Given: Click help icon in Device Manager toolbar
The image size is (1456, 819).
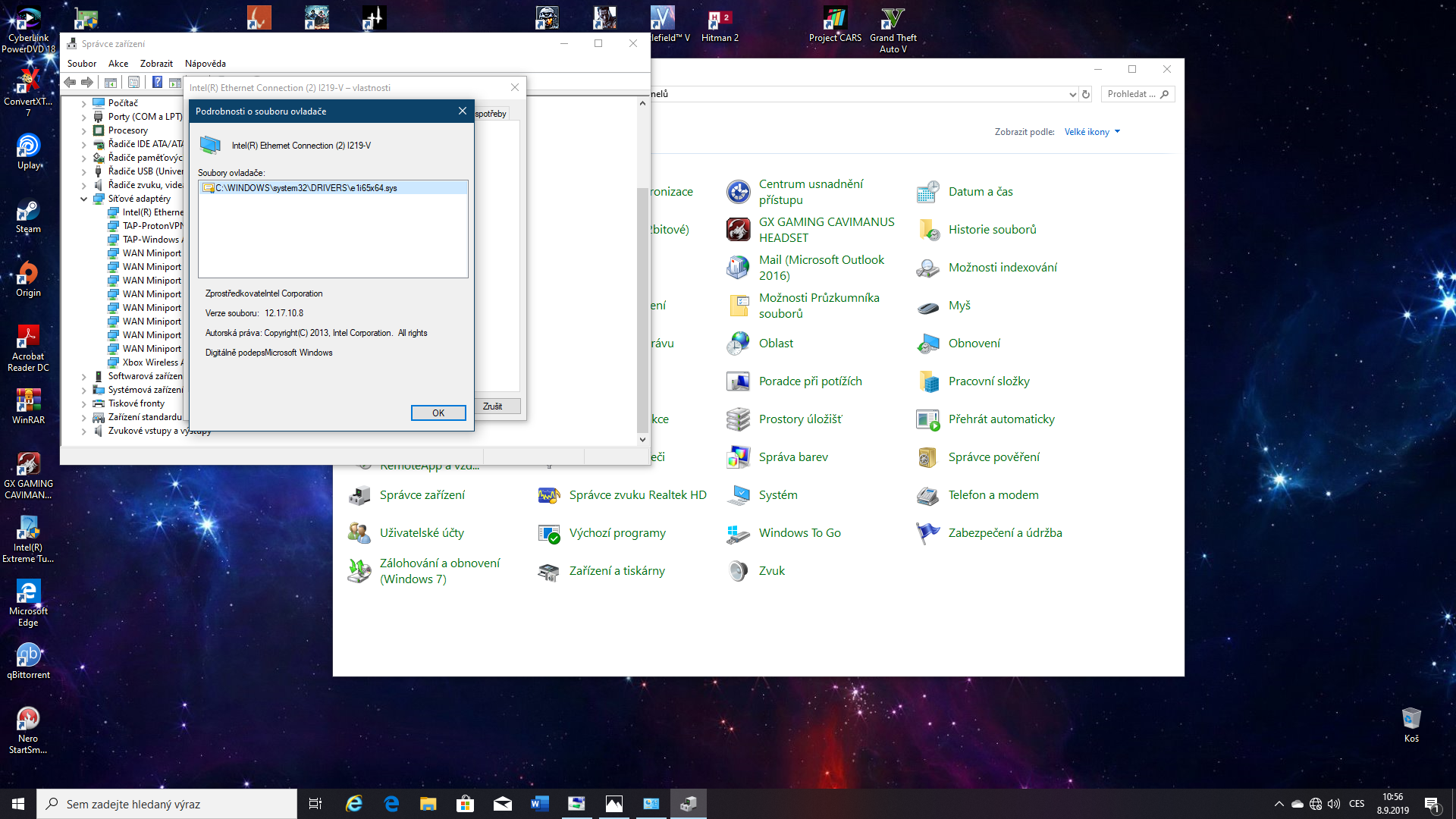Looking at the screenshot, I should click(x=157, y=82).
